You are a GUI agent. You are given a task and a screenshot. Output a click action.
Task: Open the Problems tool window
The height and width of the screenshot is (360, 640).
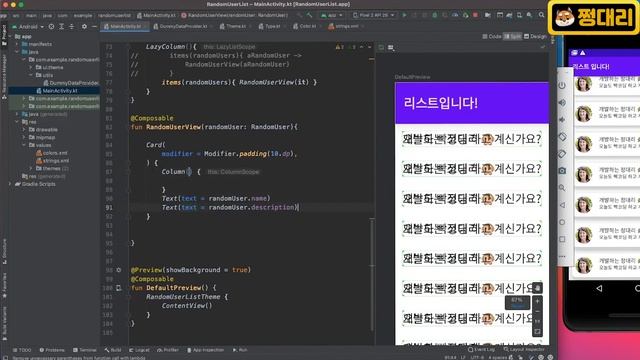(x=52, y=350)
